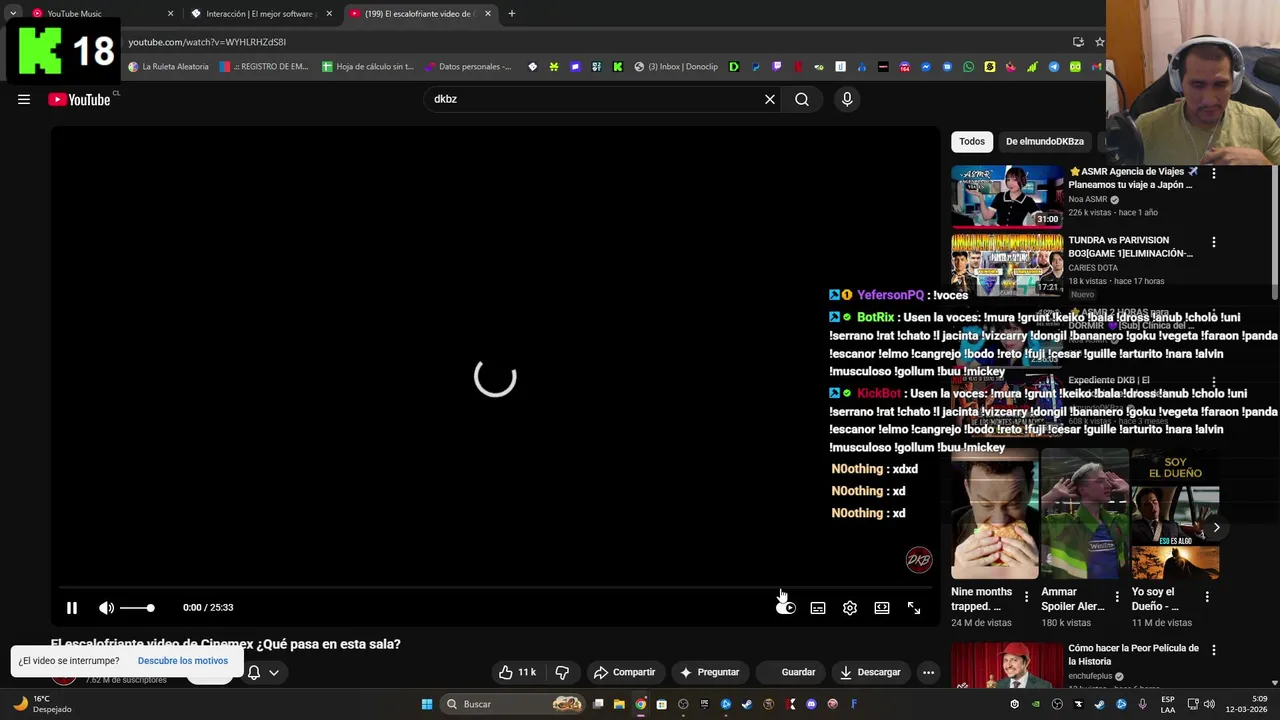Image resolution: width=1280 pixels, height=720 pixels.
Task: Adjust the player volume slider
Action: [x=137, y=607]
